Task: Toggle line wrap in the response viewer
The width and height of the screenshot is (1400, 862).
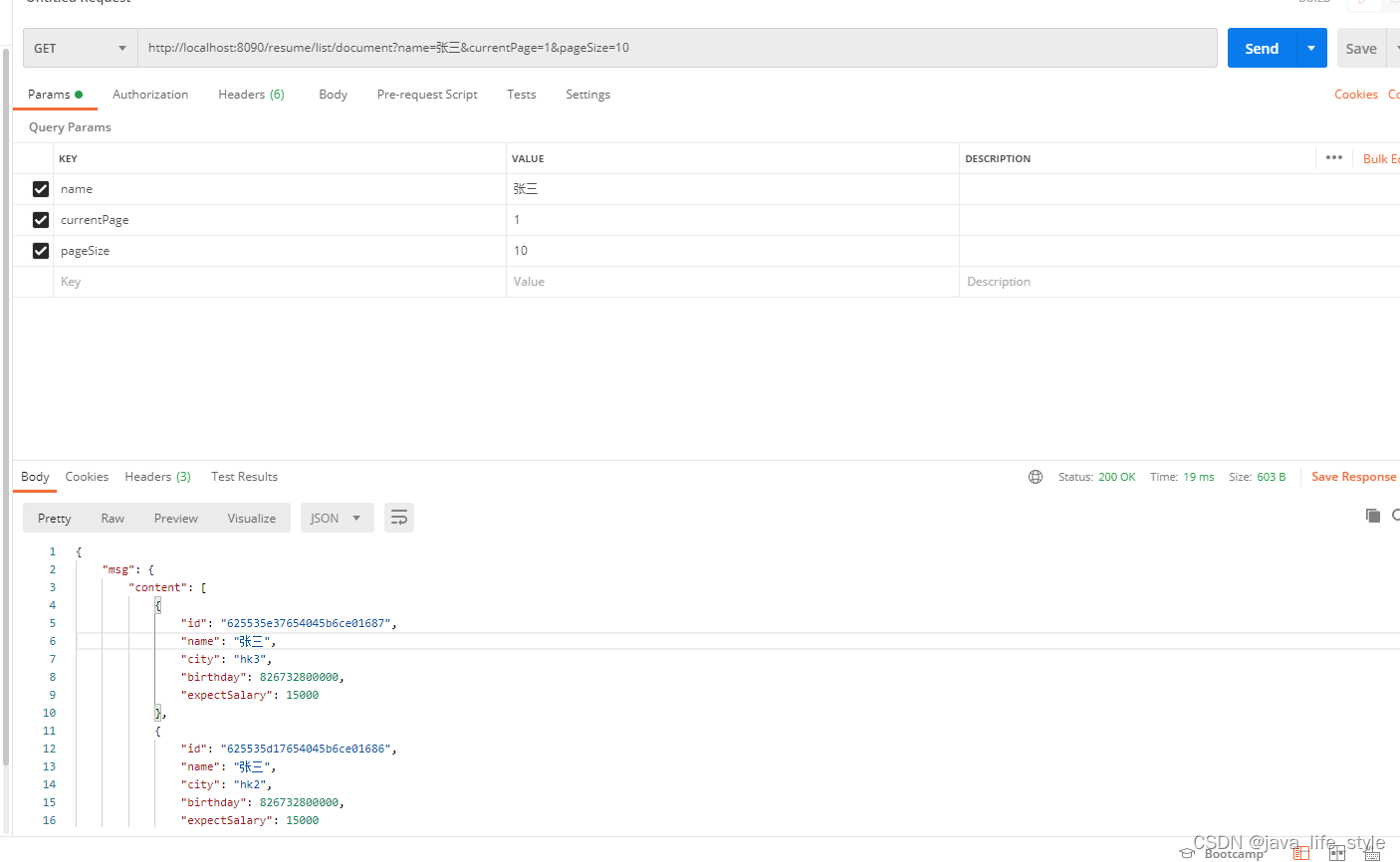Action: pyautogui.click(x=399, y=518)
